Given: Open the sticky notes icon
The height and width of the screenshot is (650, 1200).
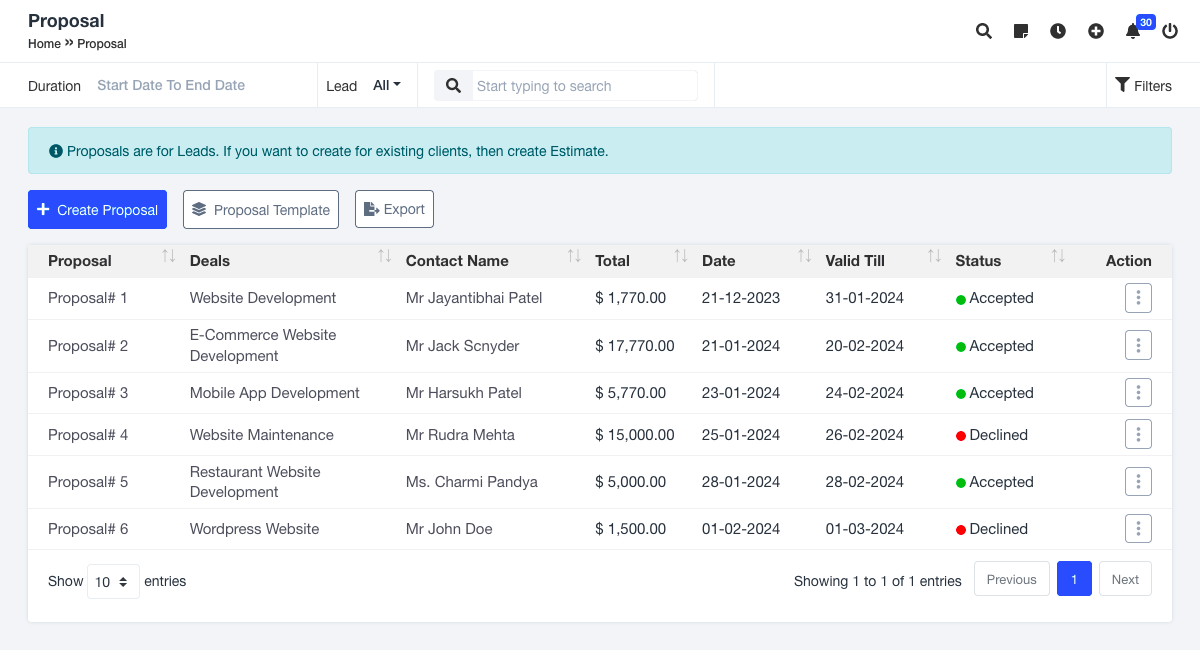Looking at the screenshot, I should click(1021, 31).
